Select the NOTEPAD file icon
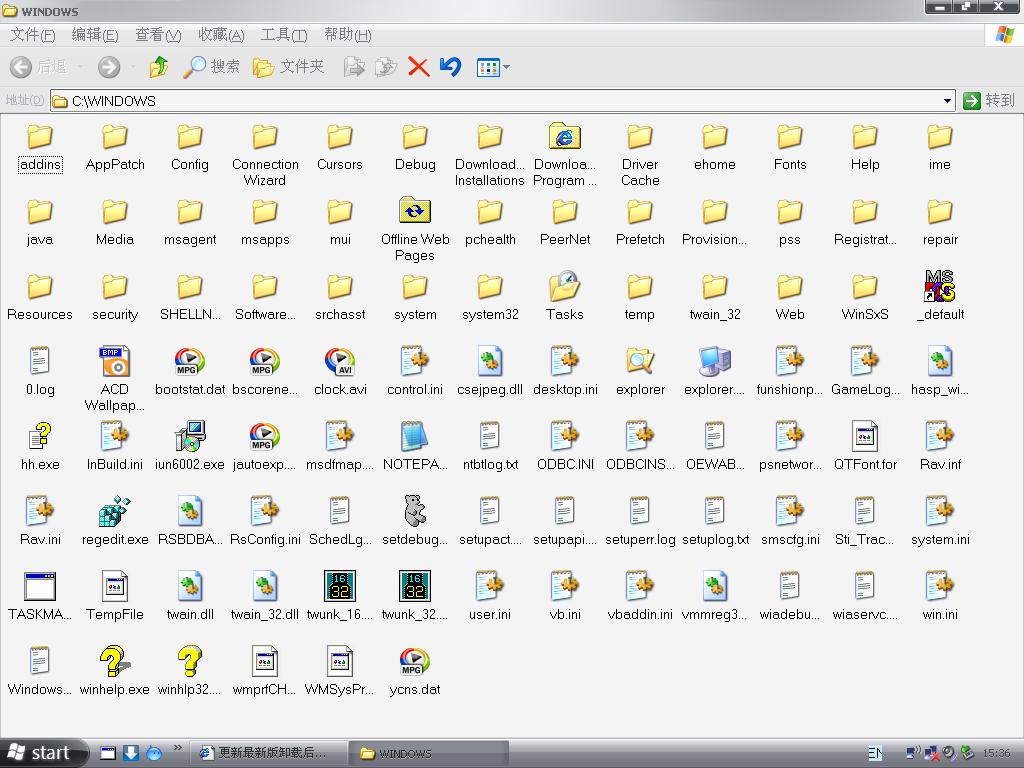The image size is (1024, 768). click(414, 436)
